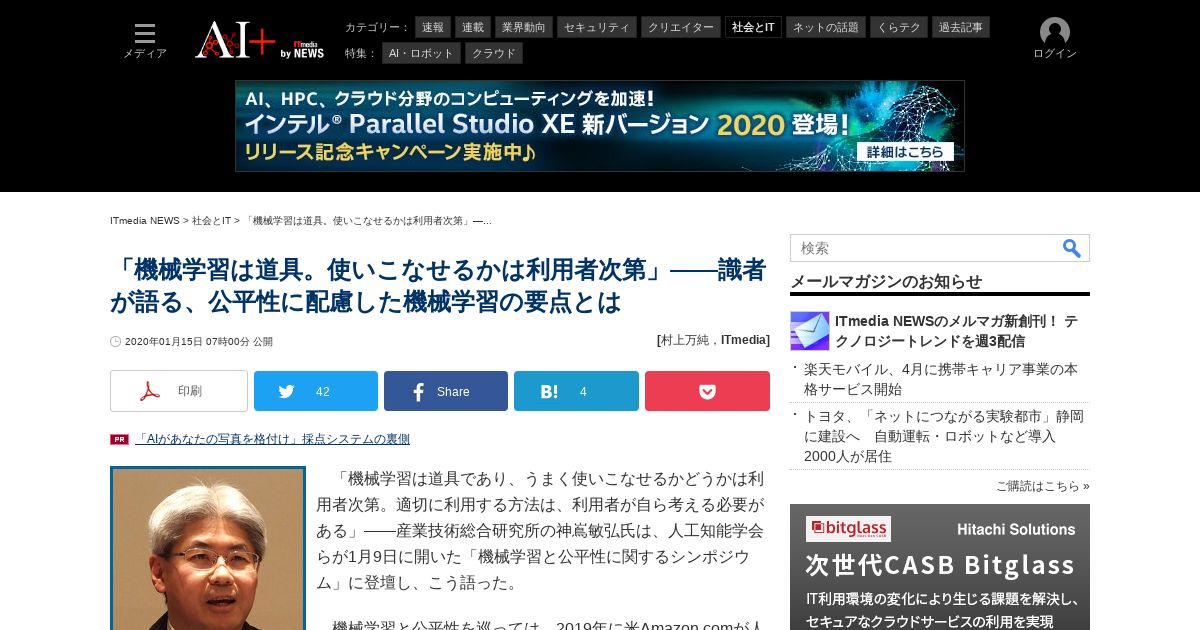The width and height of the screenshot is (1200, 630).
Task: Open the 楽天モバイル news link
Action: (x=941, y=379)
